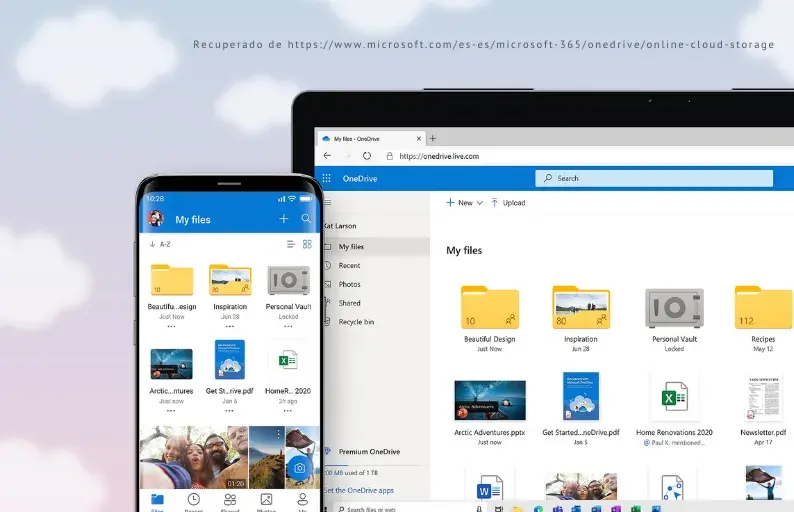Open Microsoft Edge from the taskbar
This screenshot has height=512, width=794.
(538, 508)
